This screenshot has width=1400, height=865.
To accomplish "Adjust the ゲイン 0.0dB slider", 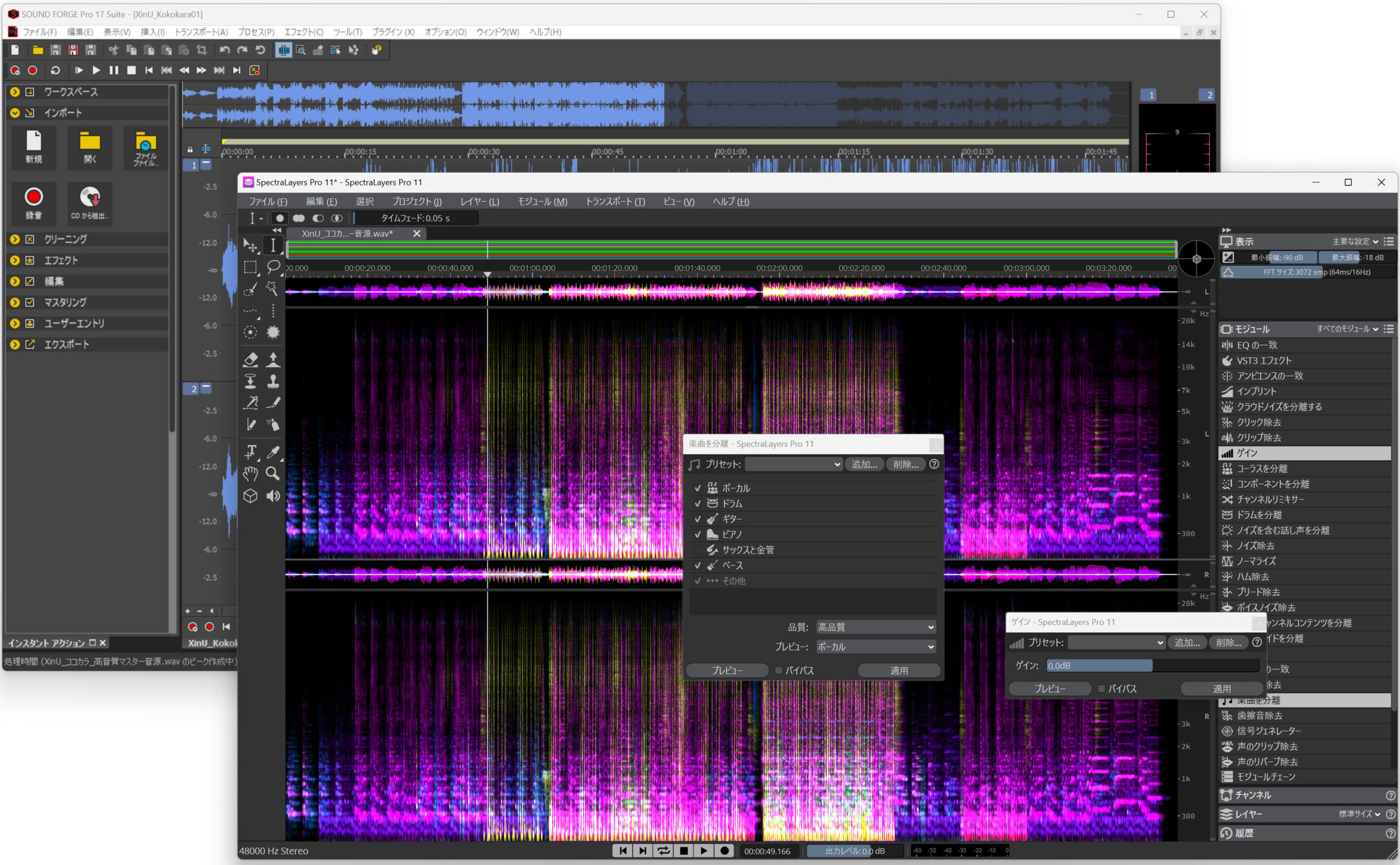I will (1152, 665).
